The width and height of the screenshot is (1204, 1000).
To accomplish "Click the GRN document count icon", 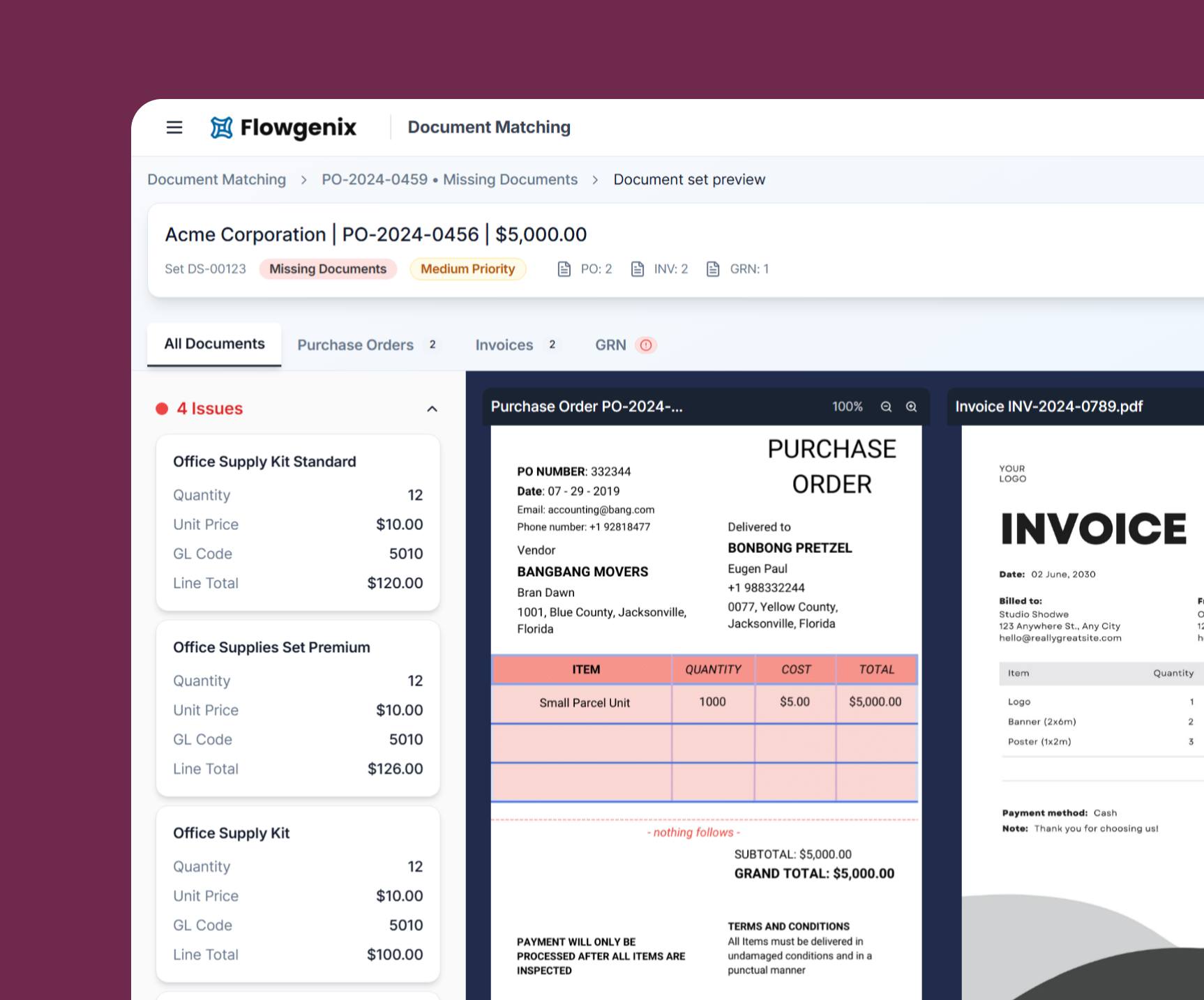I will click(712, 269).
